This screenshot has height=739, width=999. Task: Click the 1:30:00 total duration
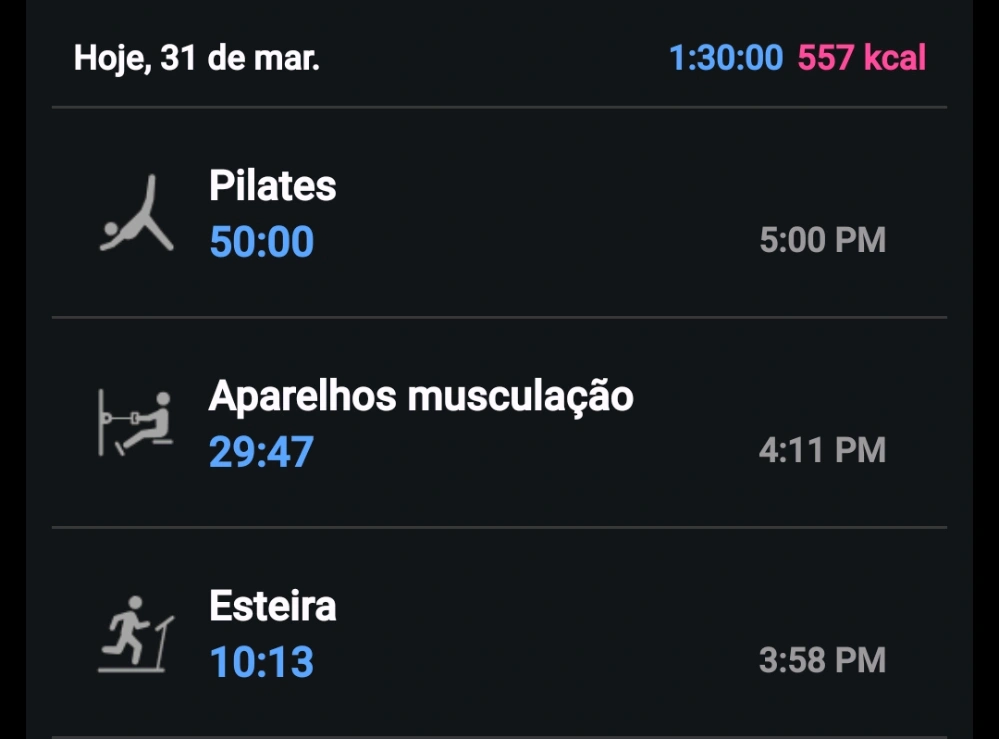pyautogui.click(x=726, y=58)
